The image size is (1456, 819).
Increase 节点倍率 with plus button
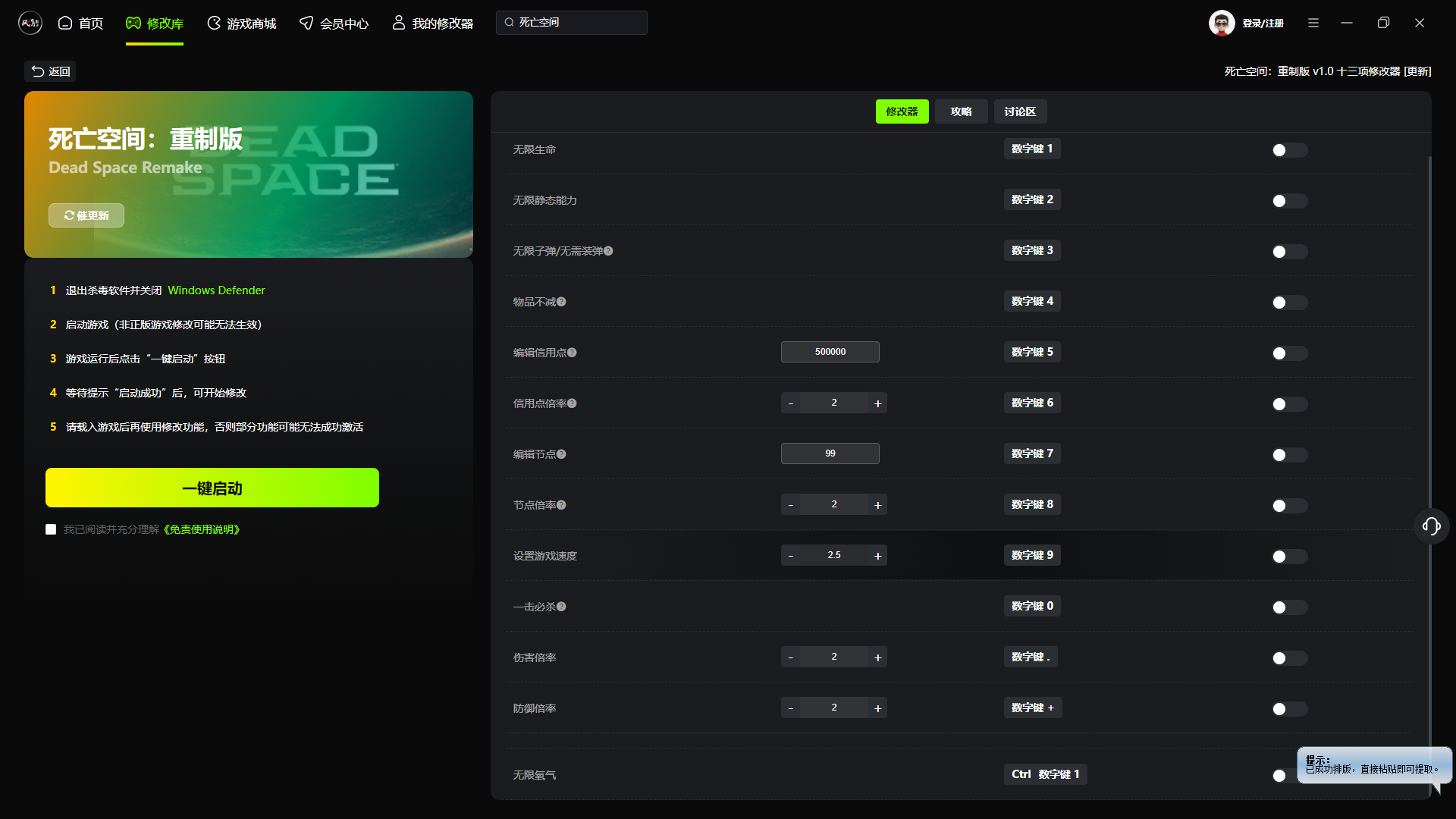tap(877, 504)
